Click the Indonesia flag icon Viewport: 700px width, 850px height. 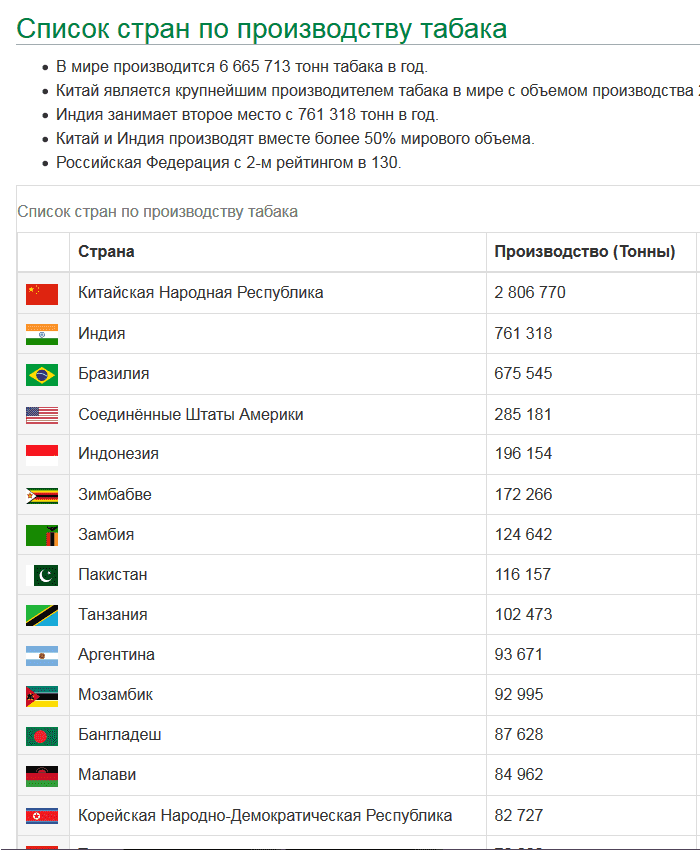click(x=42, y=455)
